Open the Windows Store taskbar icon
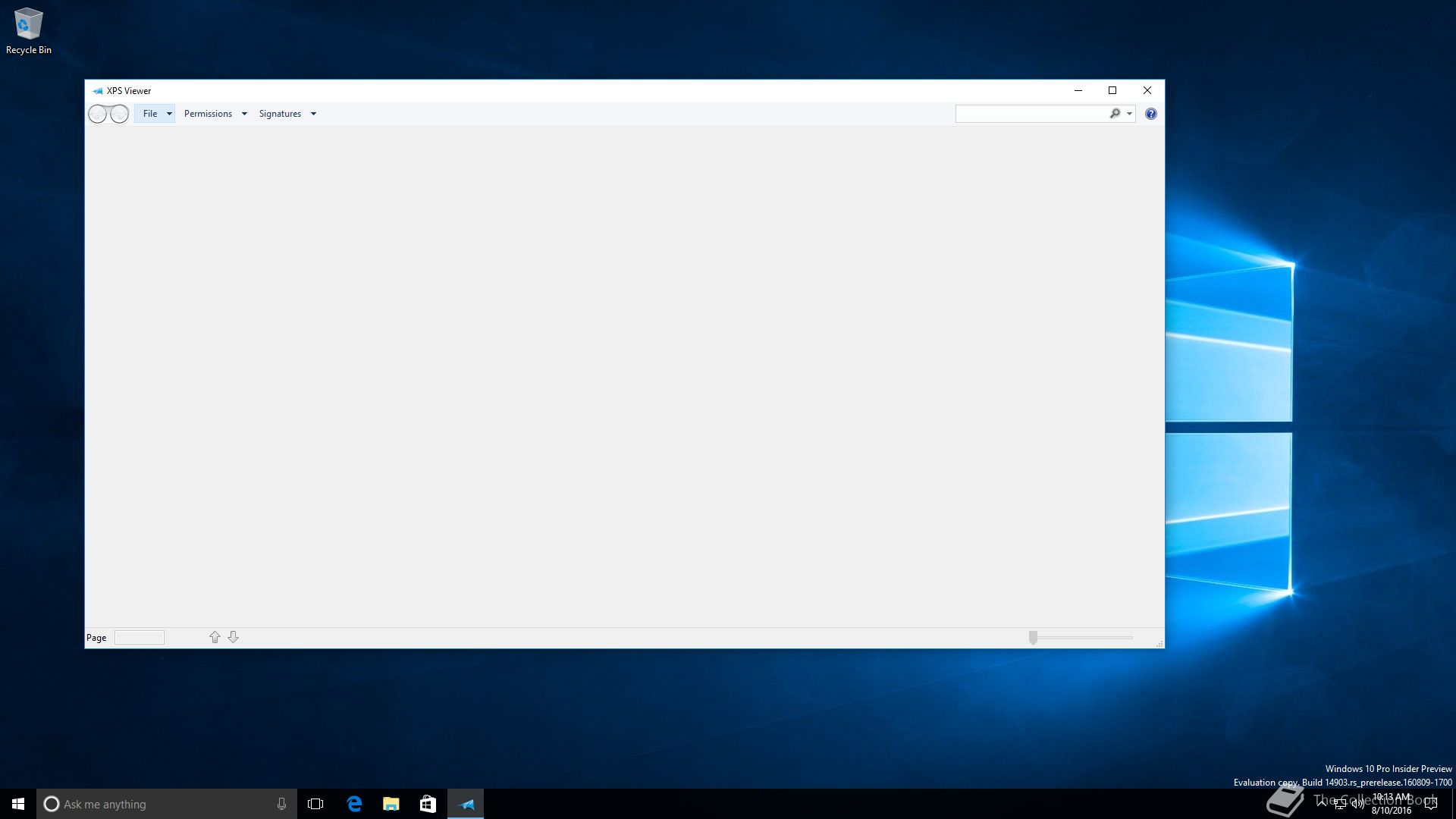Screen dimensions: 1456x819 [428, 804]
